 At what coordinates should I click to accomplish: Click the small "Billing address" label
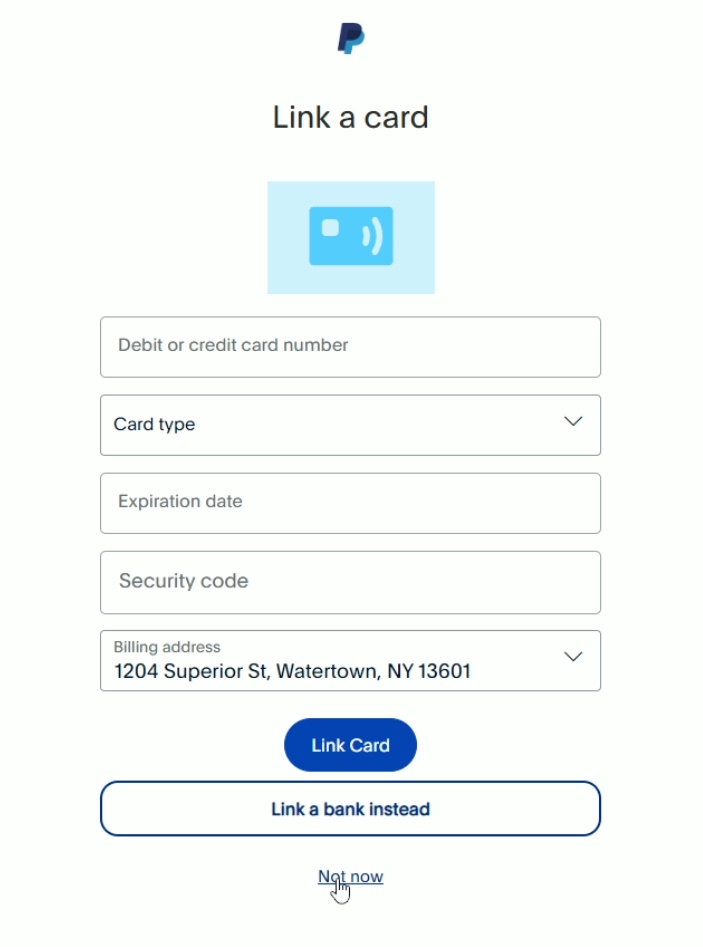click(x=167, y=647)
